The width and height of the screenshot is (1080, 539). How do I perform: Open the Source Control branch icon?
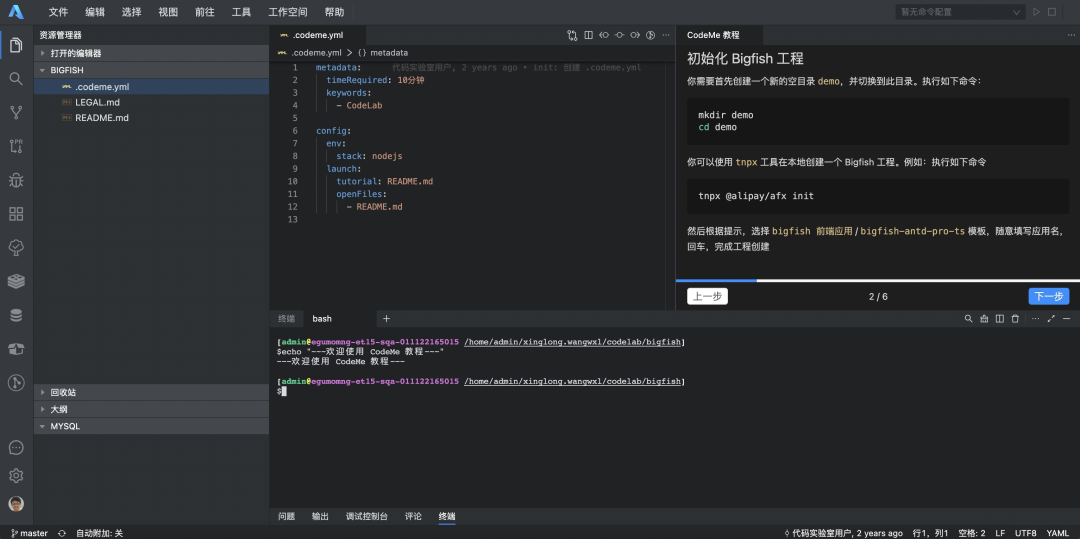click(x=16, y=112)
